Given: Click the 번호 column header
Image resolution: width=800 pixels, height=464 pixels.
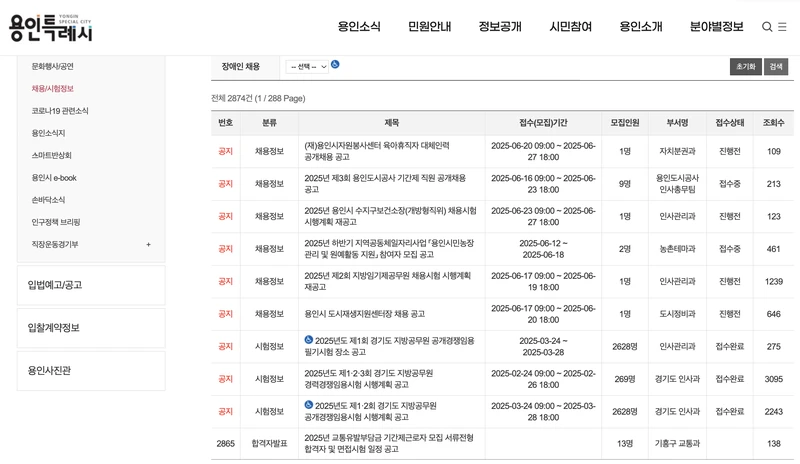Looking at the screenshot, I should click(x=226, y=123).
